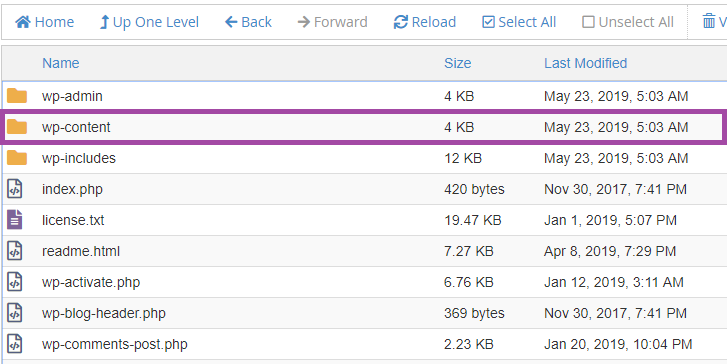Screen dimensions: 727x364
Task: Sort the list by the Size column
Action: (458, 63)
